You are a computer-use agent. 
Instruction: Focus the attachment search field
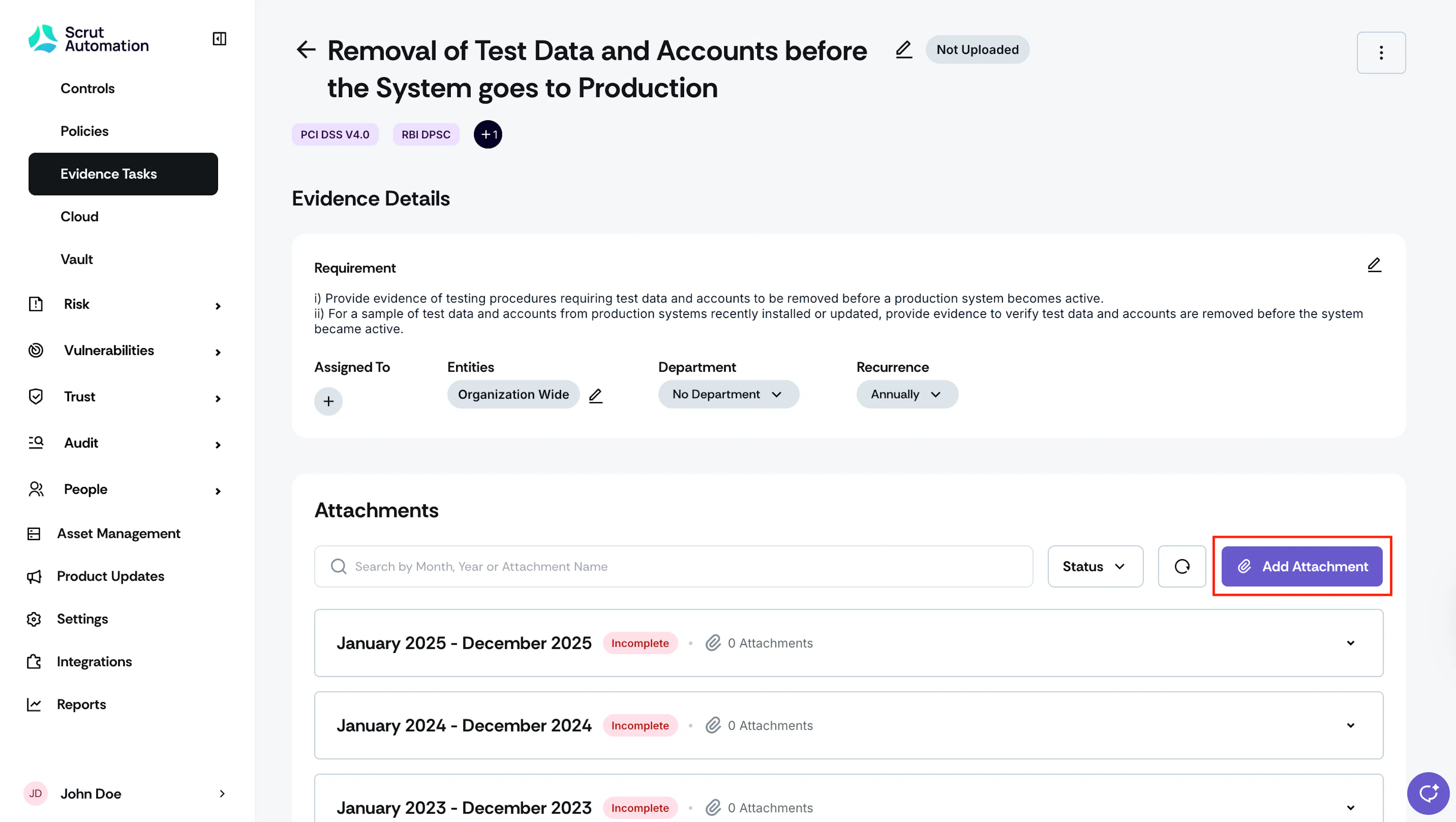tap(673, 566)
